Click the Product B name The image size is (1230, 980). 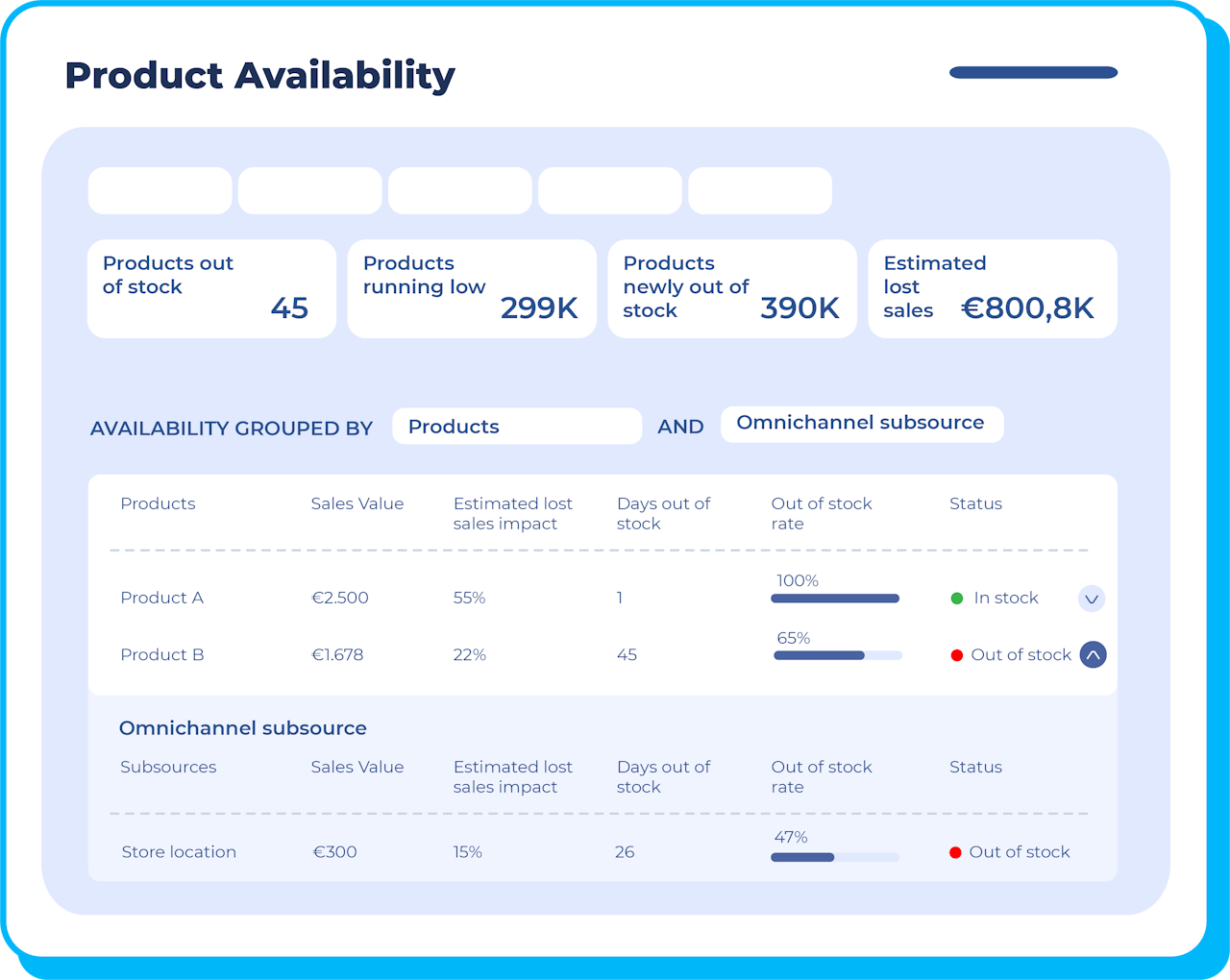[x=161, y=654]
